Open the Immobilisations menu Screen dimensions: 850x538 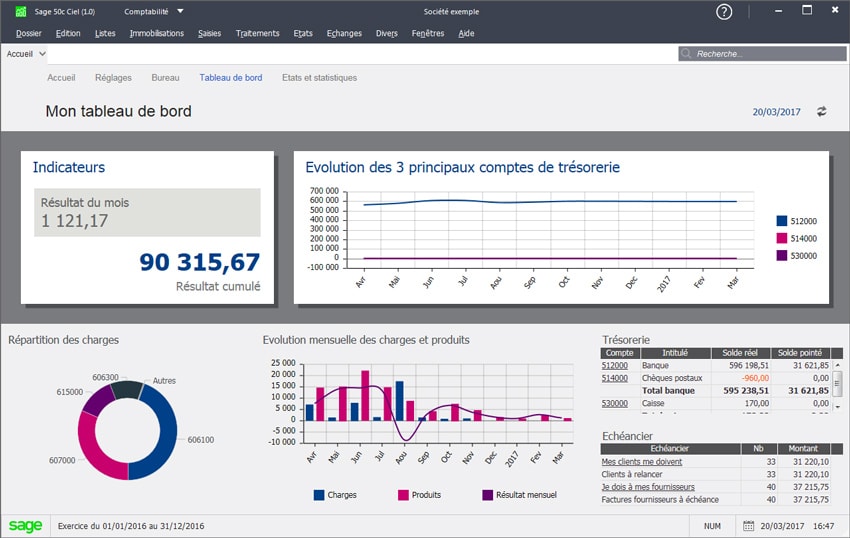(157, 33)
